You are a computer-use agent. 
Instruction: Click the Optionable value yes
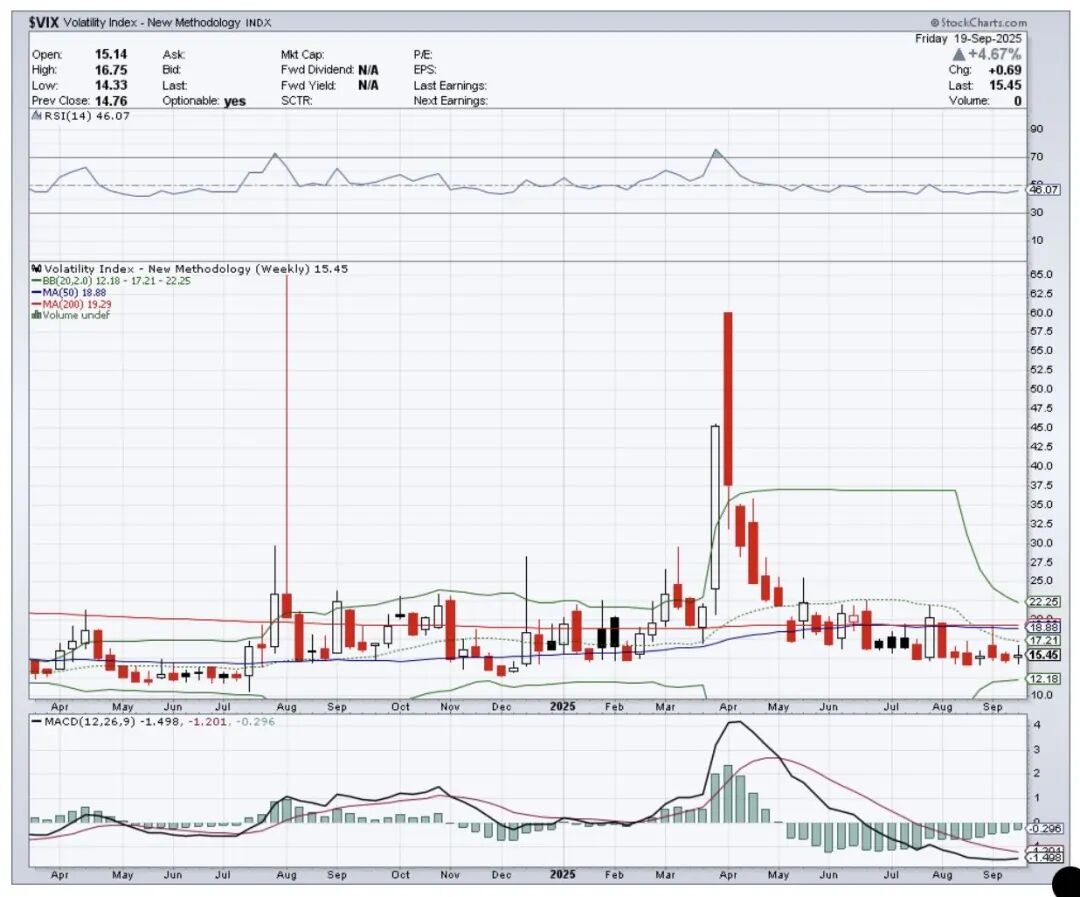click(234, 101)
